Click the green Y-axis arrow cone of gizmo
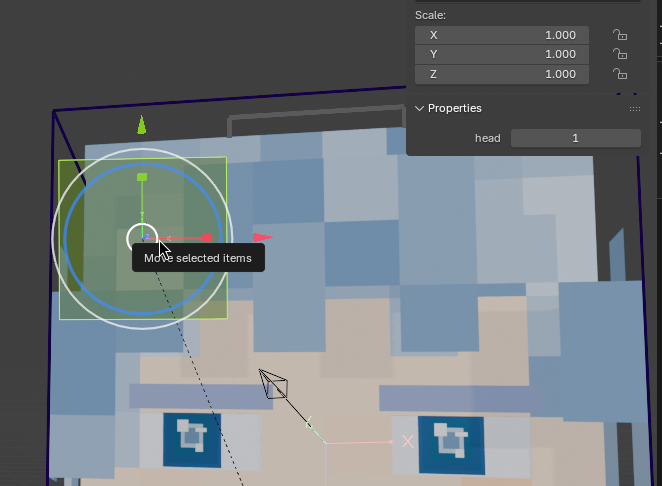 tap(141, 125)
